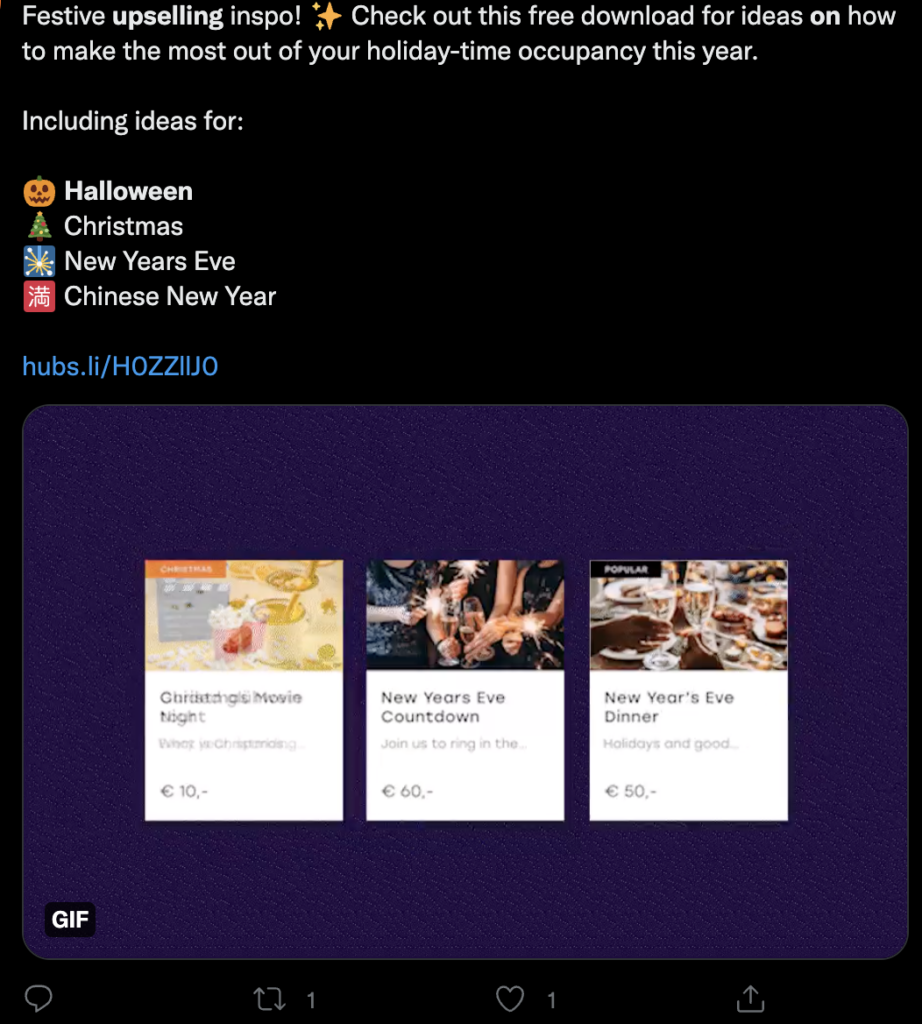Click the GIF badge on the media

70,920
